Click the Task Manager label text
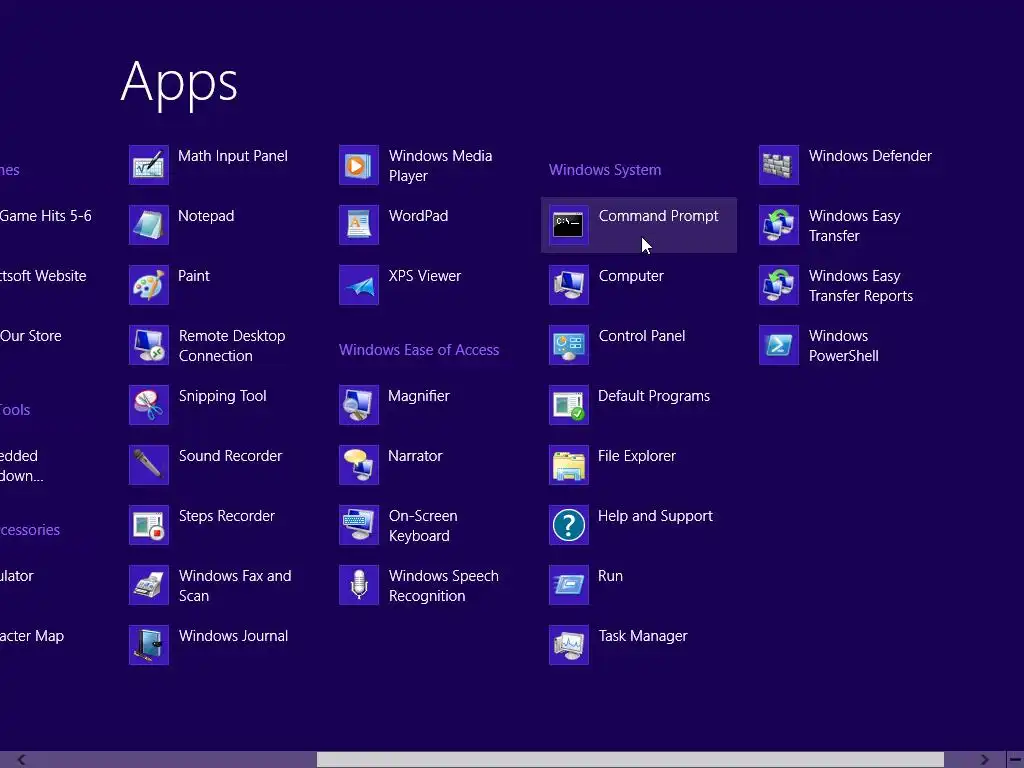Image resolution: width=1024 pixels, height=768 pixels. 643,636
